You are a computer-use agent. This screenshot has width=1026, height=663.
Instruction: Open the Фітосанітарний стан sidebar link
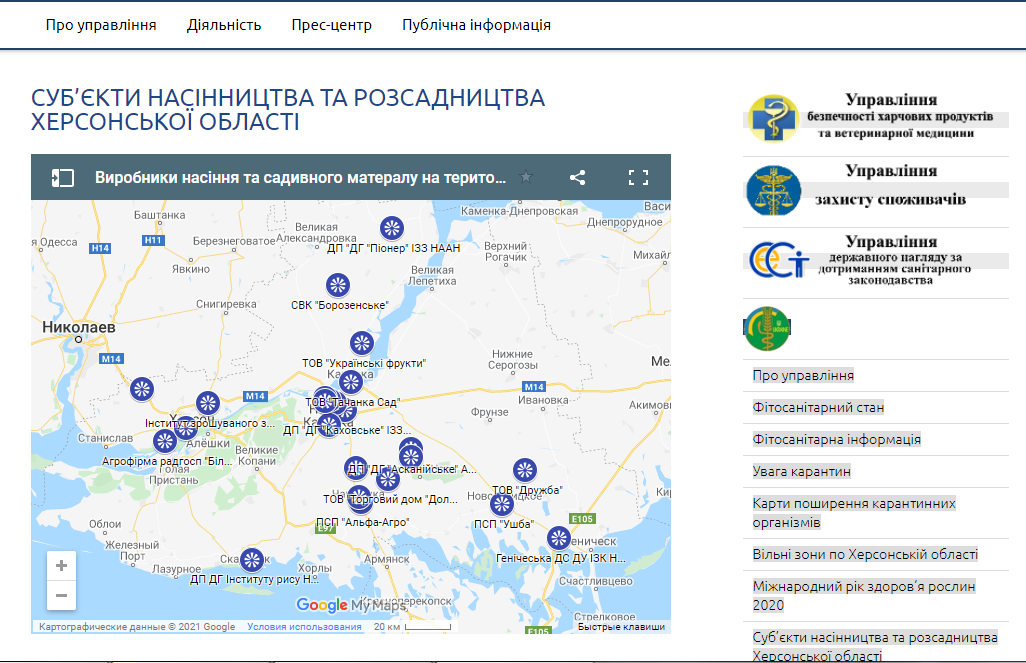click(x=818, y=407)
